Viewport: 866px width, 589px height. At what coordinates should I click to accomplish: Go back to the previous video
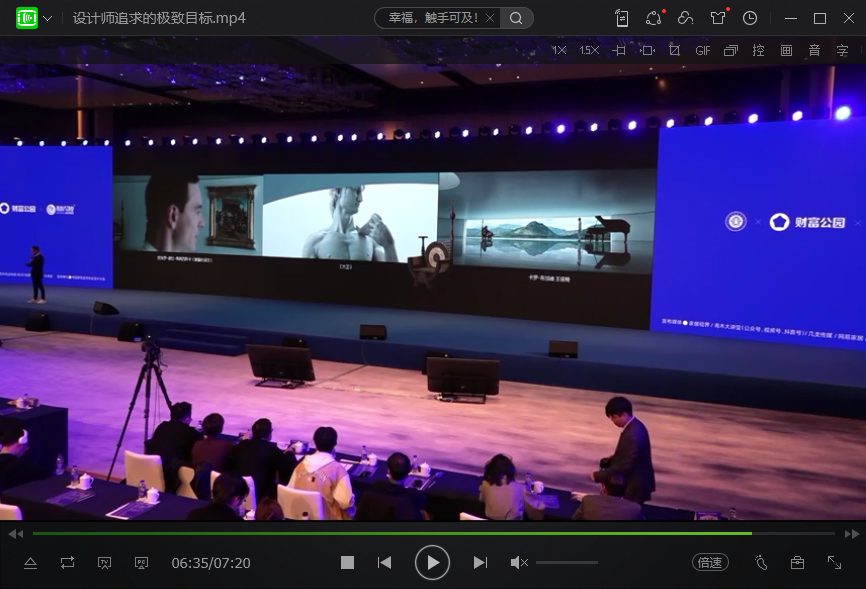coord(385,563)
